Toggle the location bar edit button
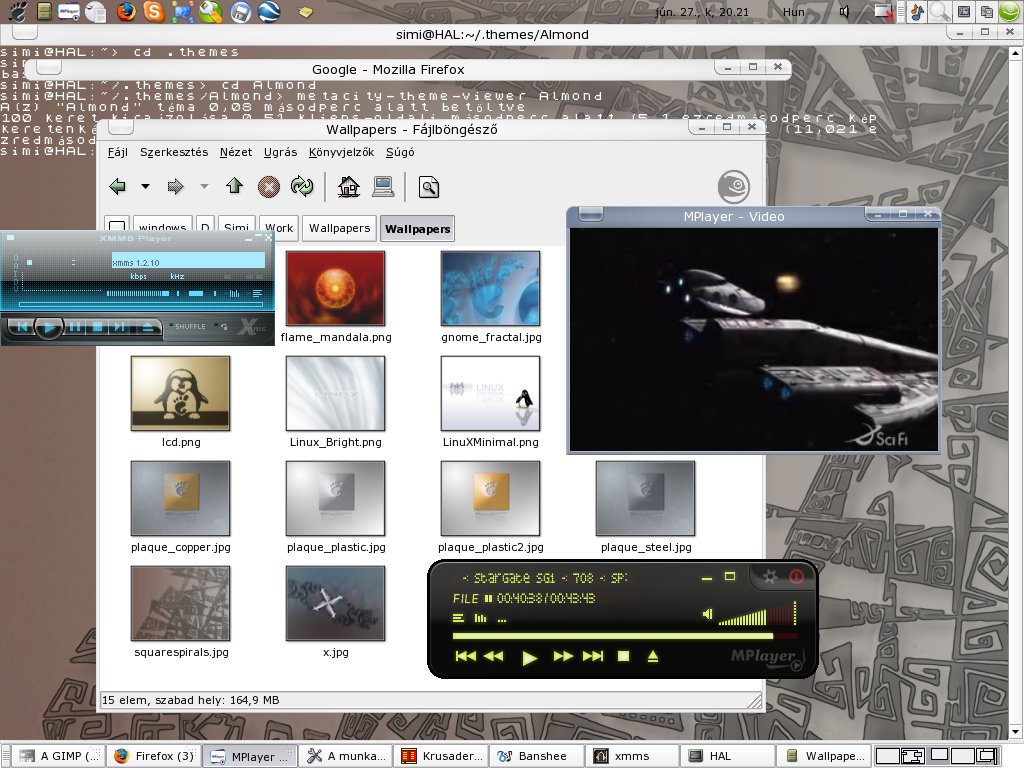 click(116, 227)
